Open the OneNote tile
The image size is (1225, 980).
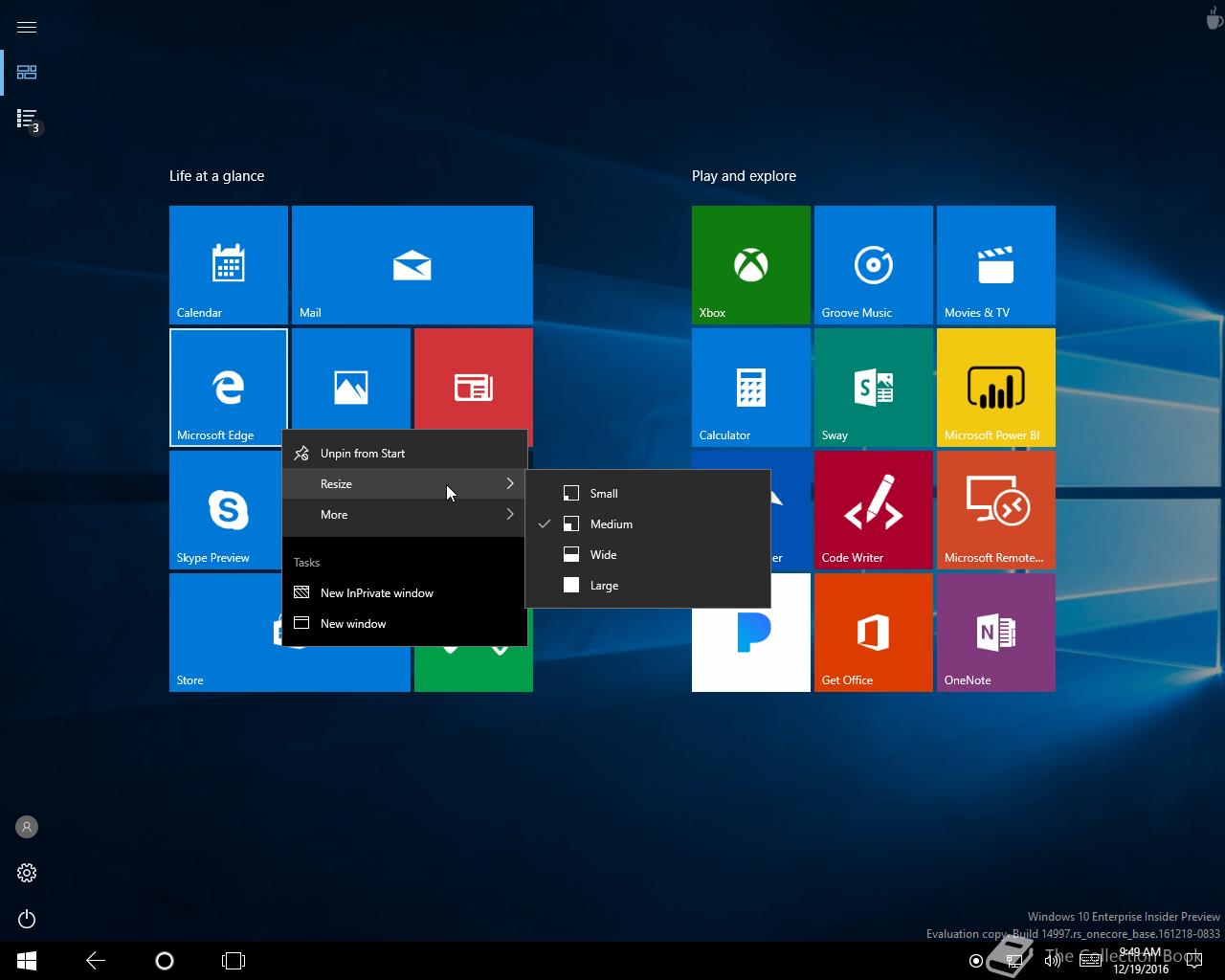click(996, 633)
